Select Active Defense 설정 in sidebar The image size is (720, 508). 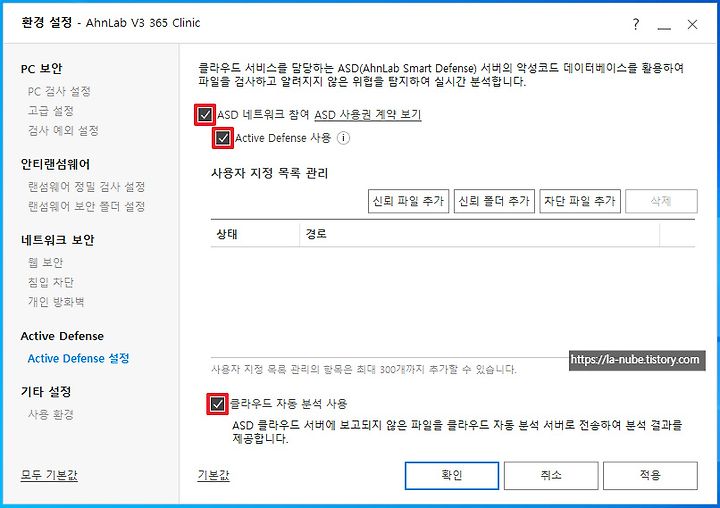click(x=79, y=358)
